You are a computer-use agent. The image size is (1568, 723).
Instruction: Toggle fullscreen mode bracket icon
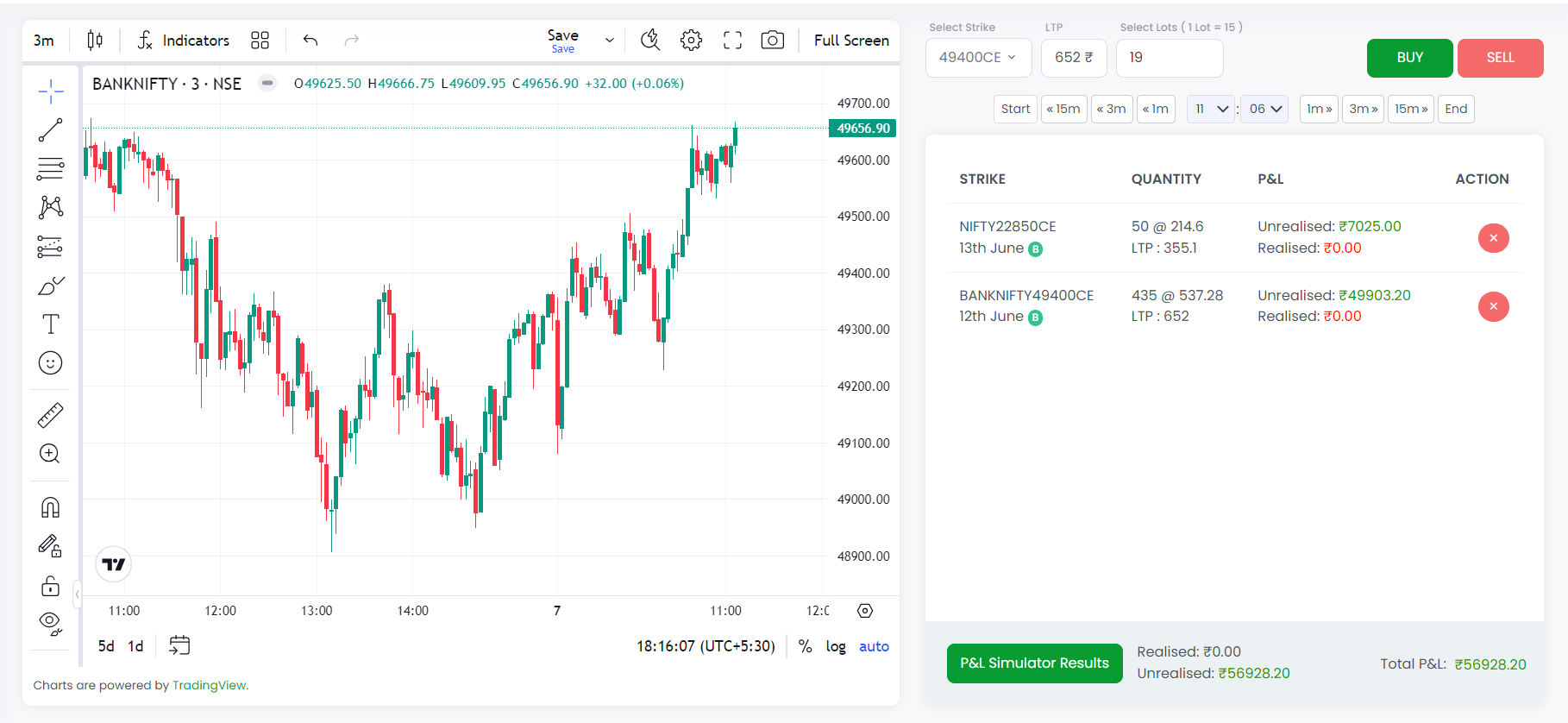click(x=732, y=41)
